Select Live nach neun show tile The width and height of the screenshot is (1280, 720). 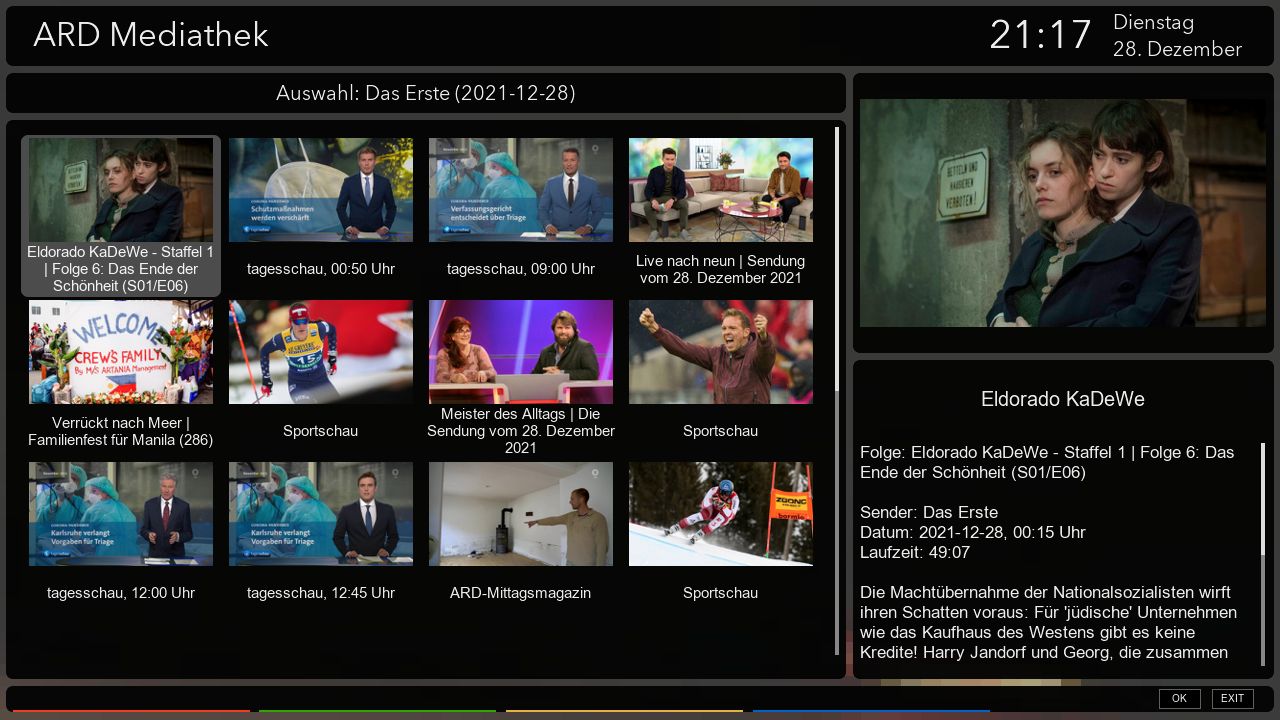pos(720,190)
